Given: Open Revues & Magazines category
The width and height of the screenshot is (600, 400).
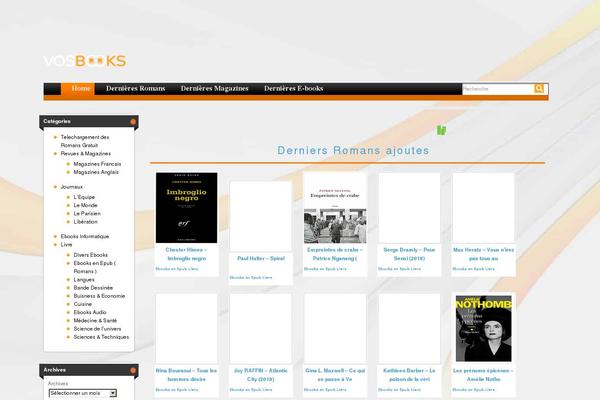Looking at the screenshot, I should (86, 153).
